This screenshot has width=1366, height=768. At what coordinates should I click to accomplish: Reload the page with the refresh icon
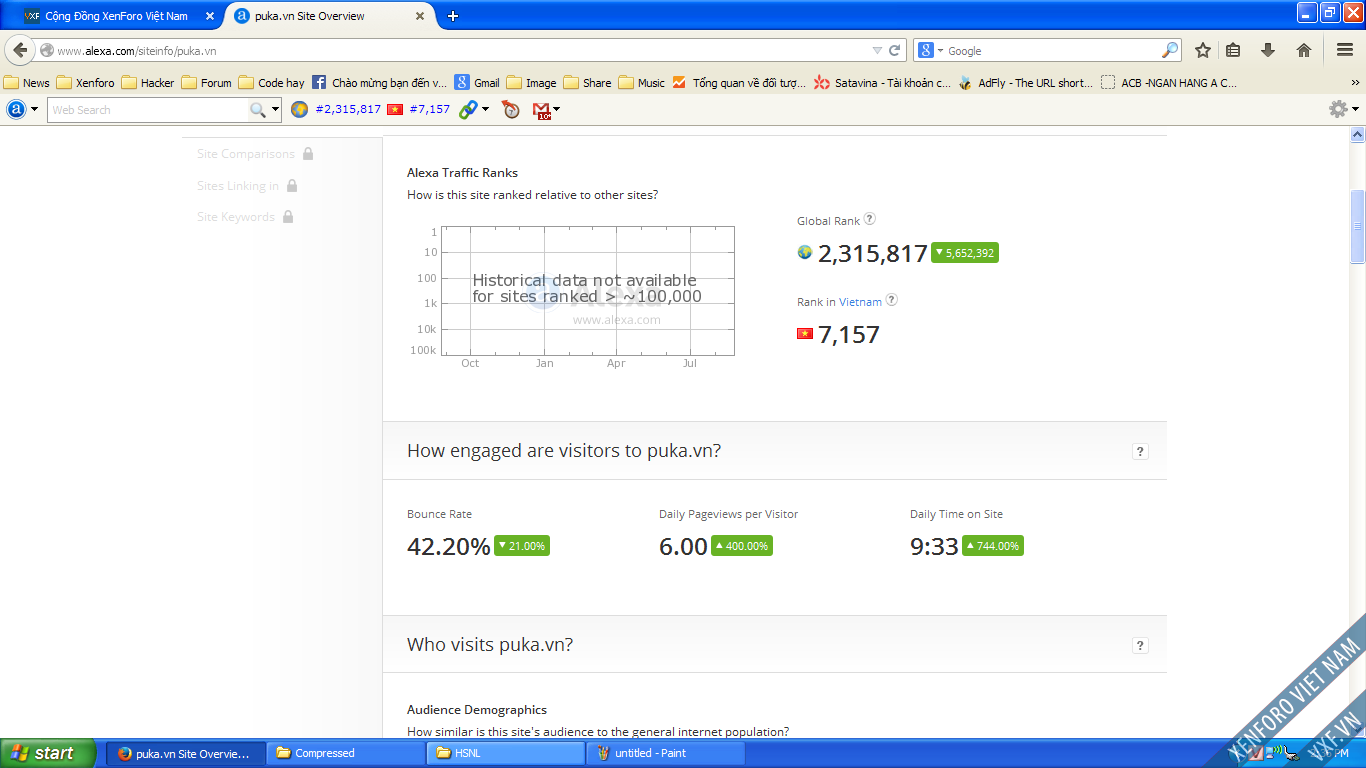pyautogui.click(x=895, y=50)
